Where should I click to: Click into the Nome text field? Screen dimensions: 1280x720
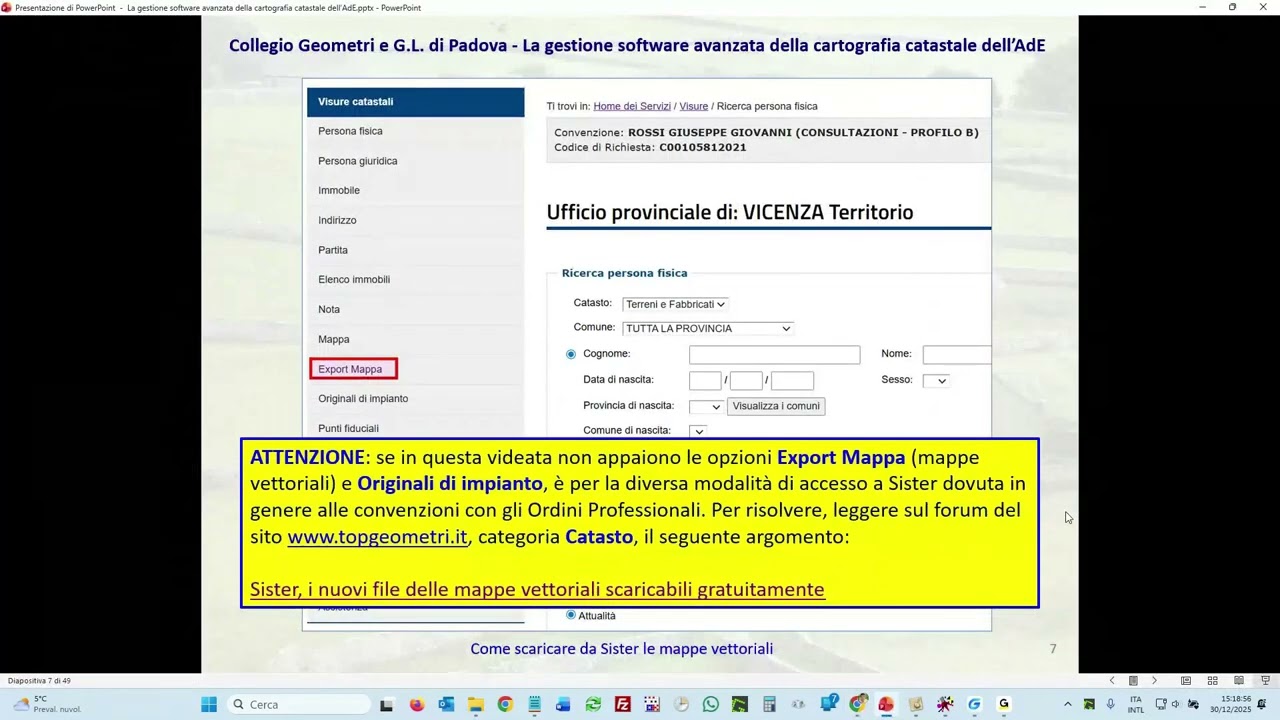(957, 355)
